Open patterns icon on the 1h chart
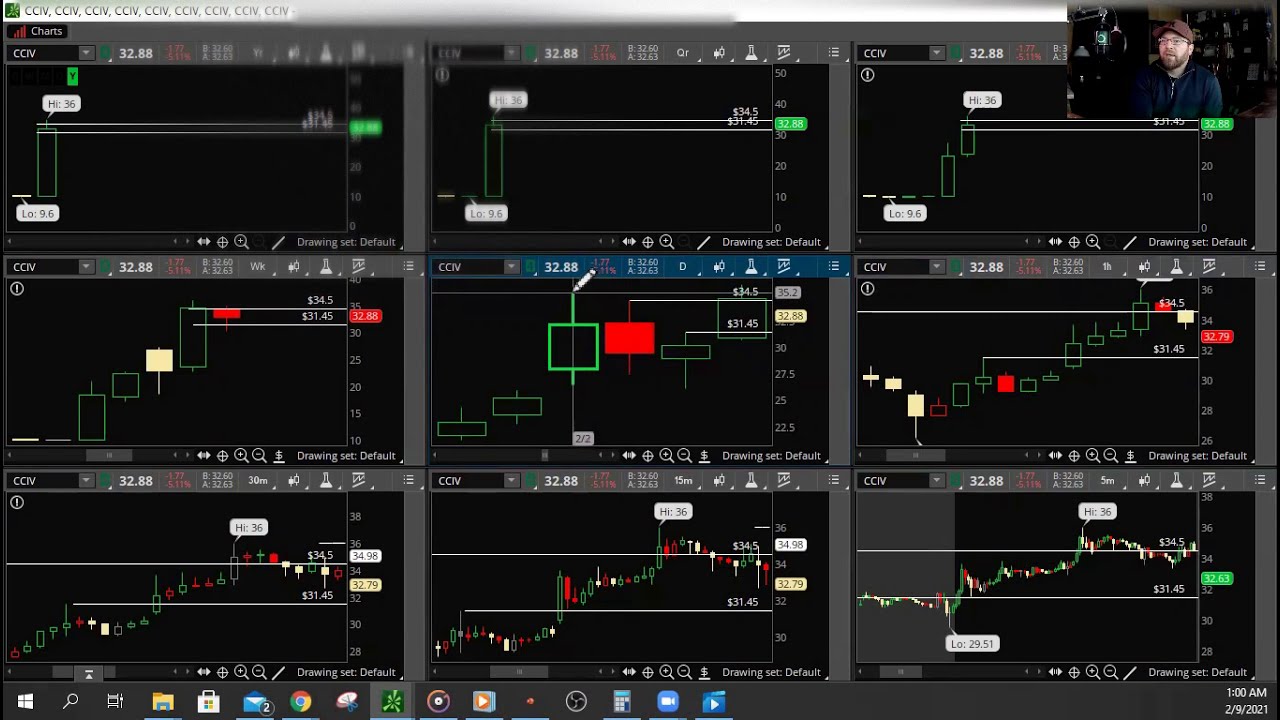 click(1209, 267)
